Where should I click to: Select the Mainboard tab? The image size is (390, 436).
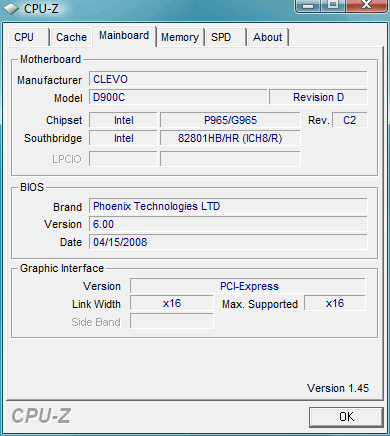click(x=124, y=36)
